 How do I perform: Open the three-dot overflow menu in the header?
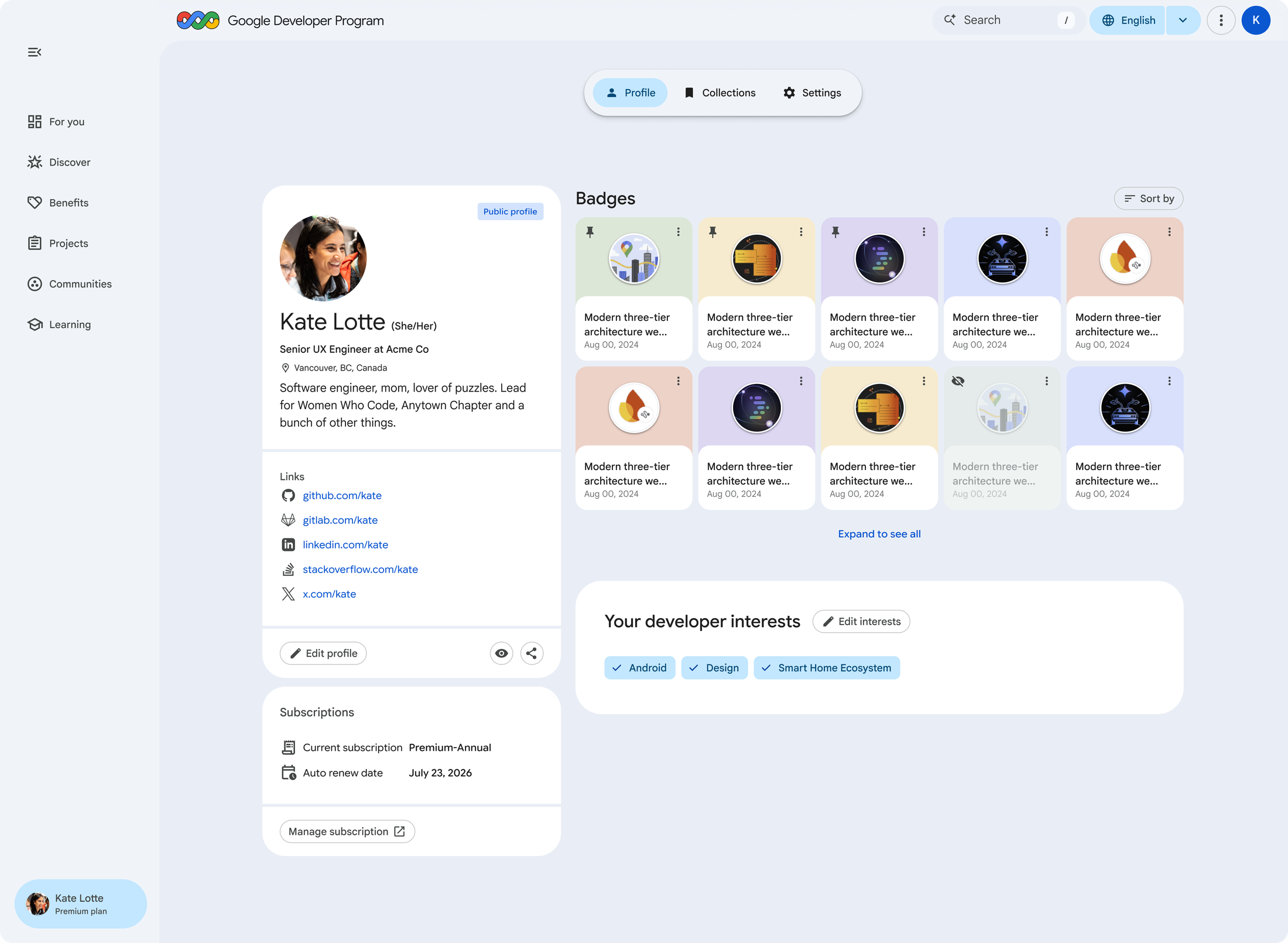[1221, 20]
